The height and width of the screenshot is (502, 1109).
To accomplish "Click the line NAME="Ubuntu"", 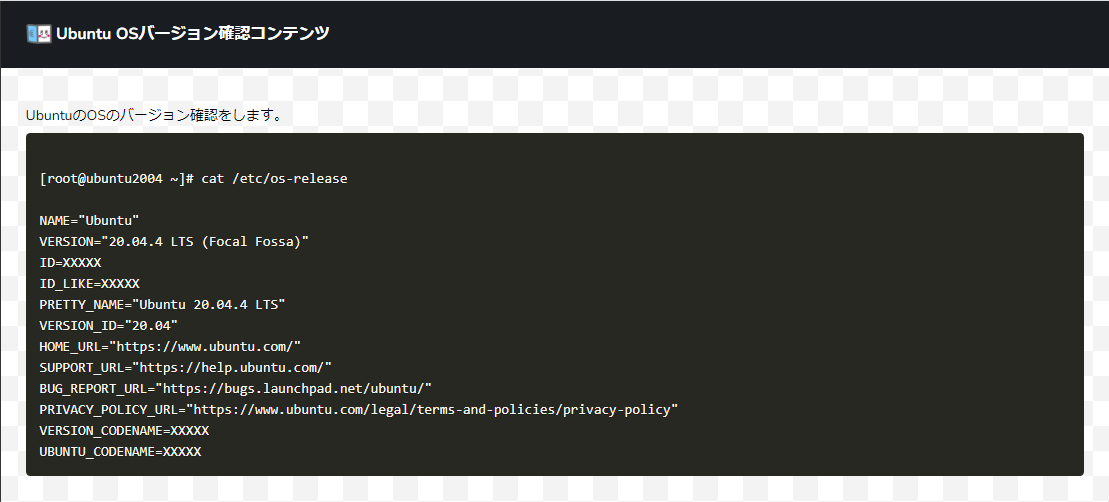I will [x=90, y=221].
